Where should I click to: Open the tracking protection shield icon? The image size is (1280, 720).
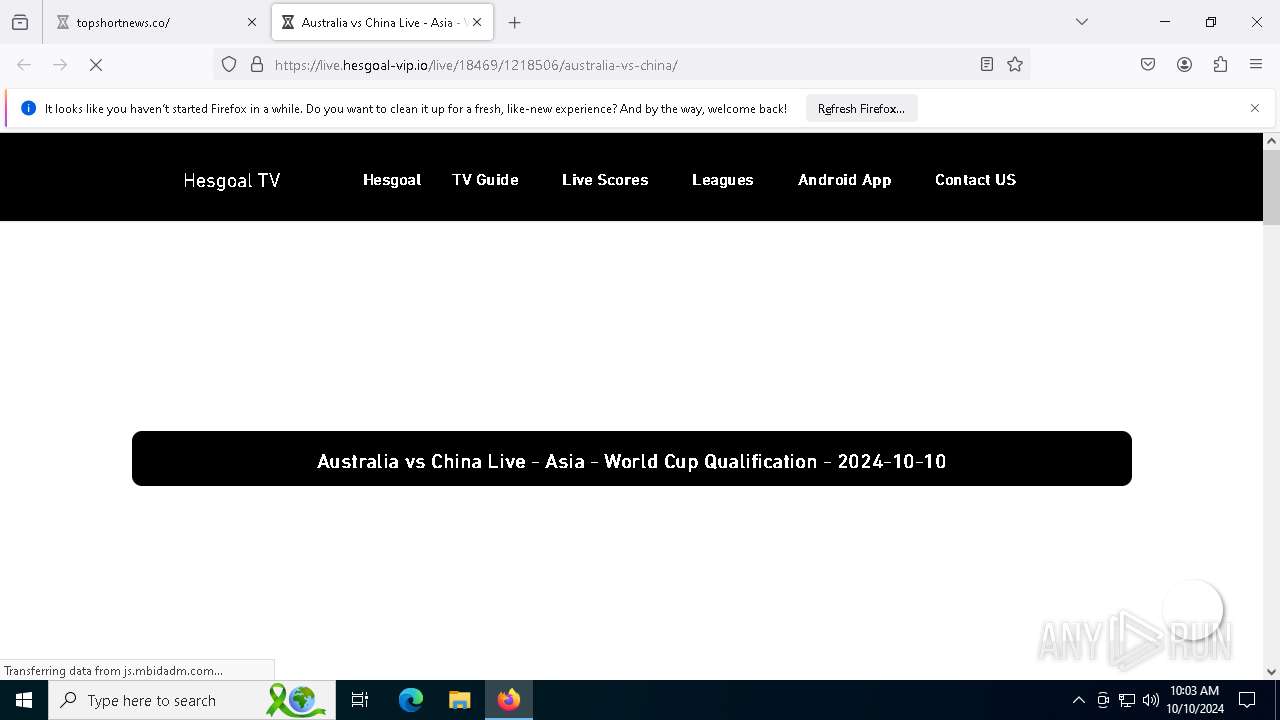229,65
